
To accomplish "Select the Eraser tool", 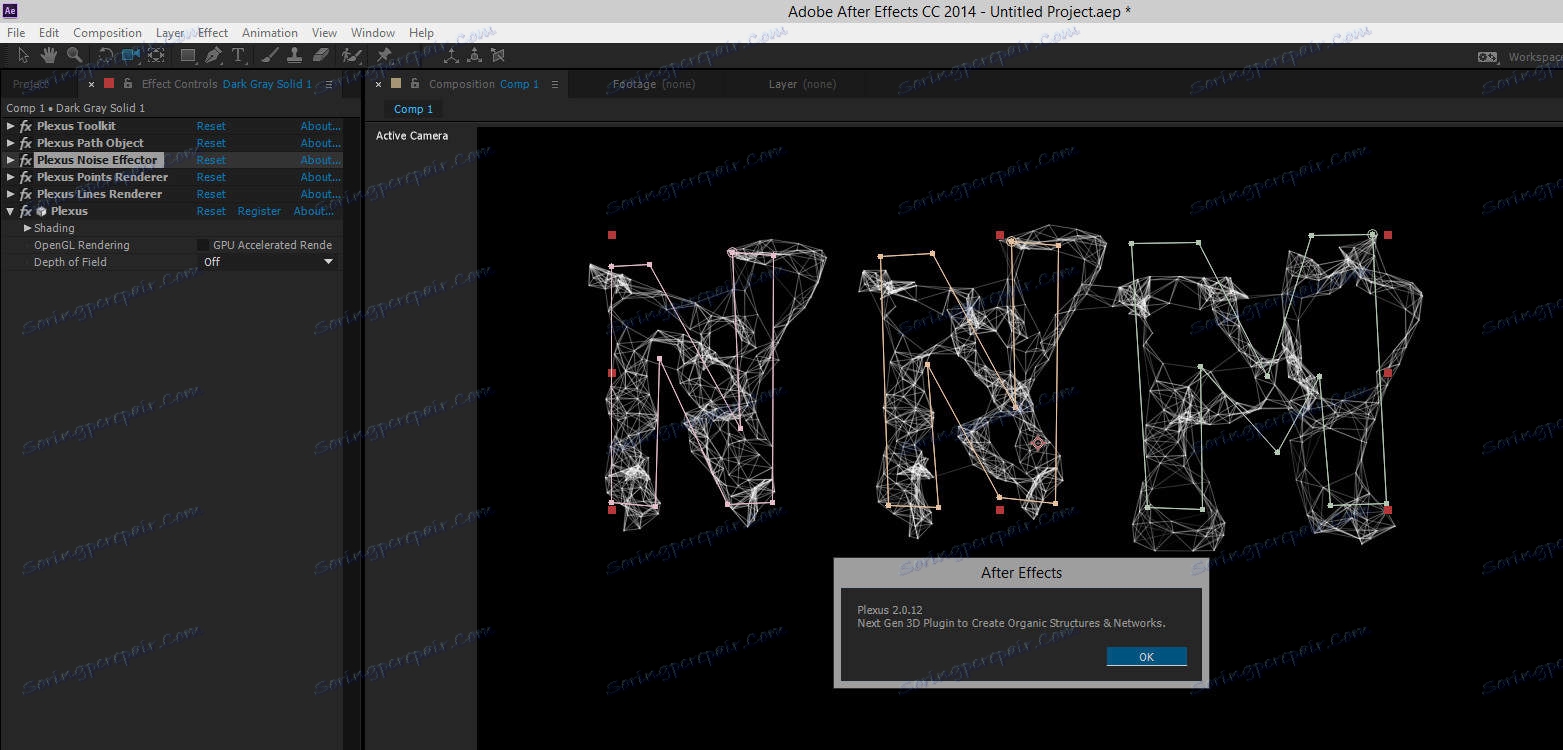I will click(x=320, y=56).
